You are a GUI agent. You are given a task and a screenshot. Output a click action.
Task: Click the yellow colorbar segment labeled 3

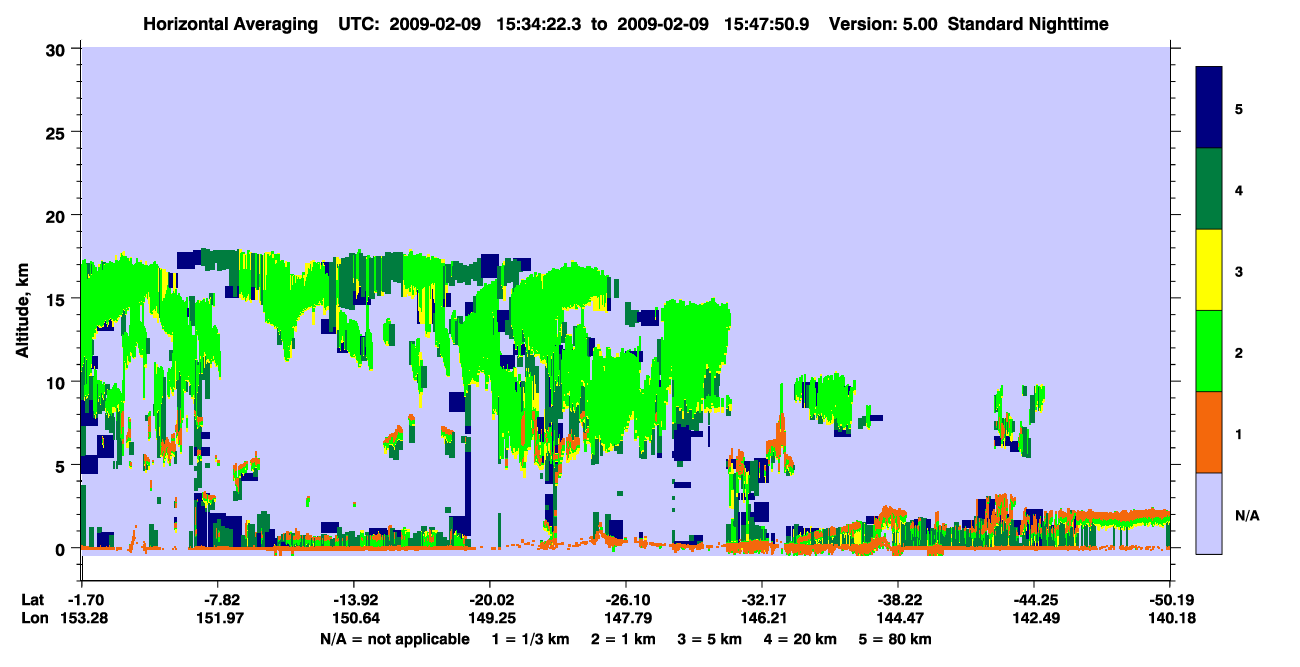point(1209,270)
